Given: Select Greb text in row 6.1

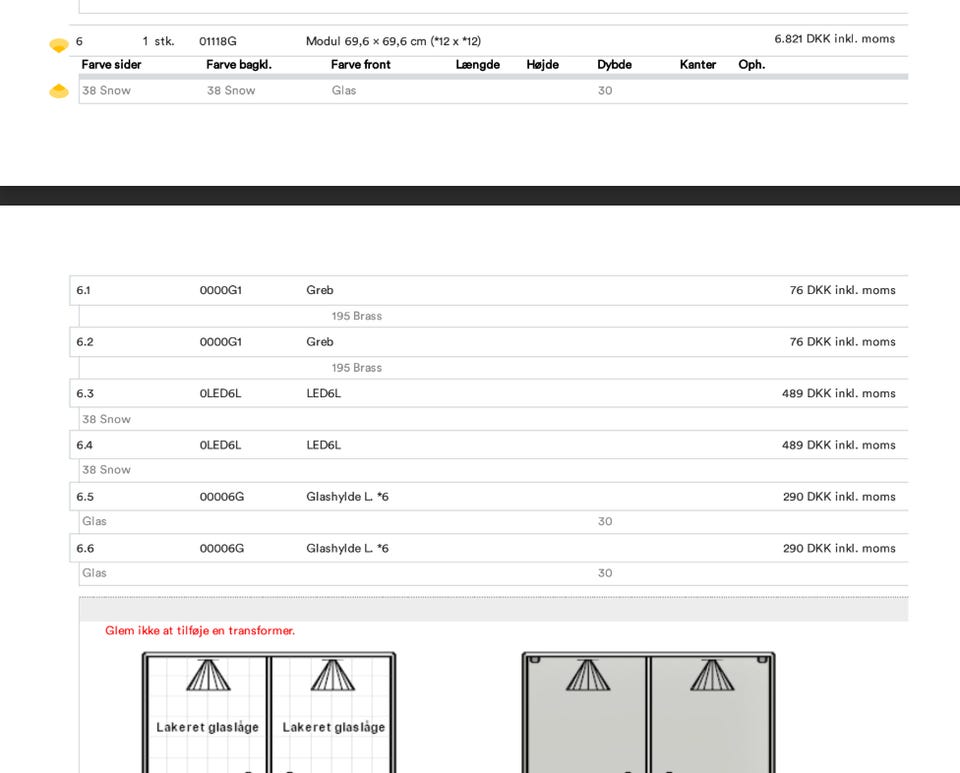Looking at the screenshot, I should [x=320, y=290].
